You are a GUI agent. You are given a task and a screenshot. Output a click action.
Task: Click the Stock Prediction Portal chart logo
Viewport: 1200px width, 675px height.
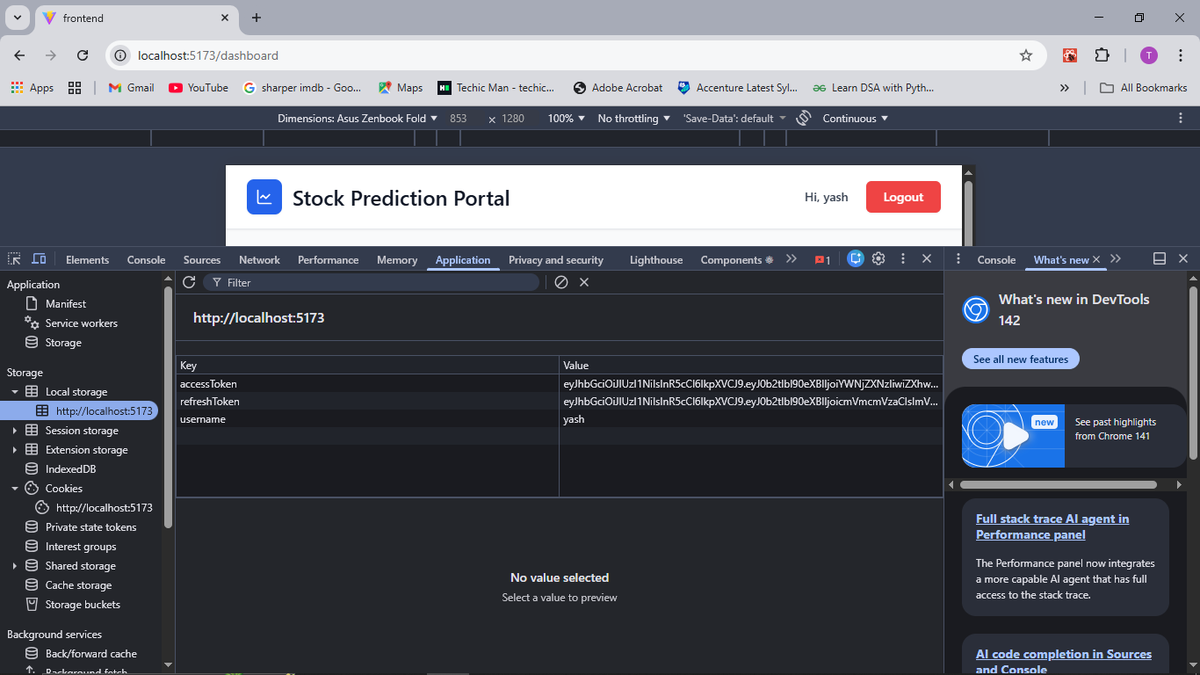(264, 197)
